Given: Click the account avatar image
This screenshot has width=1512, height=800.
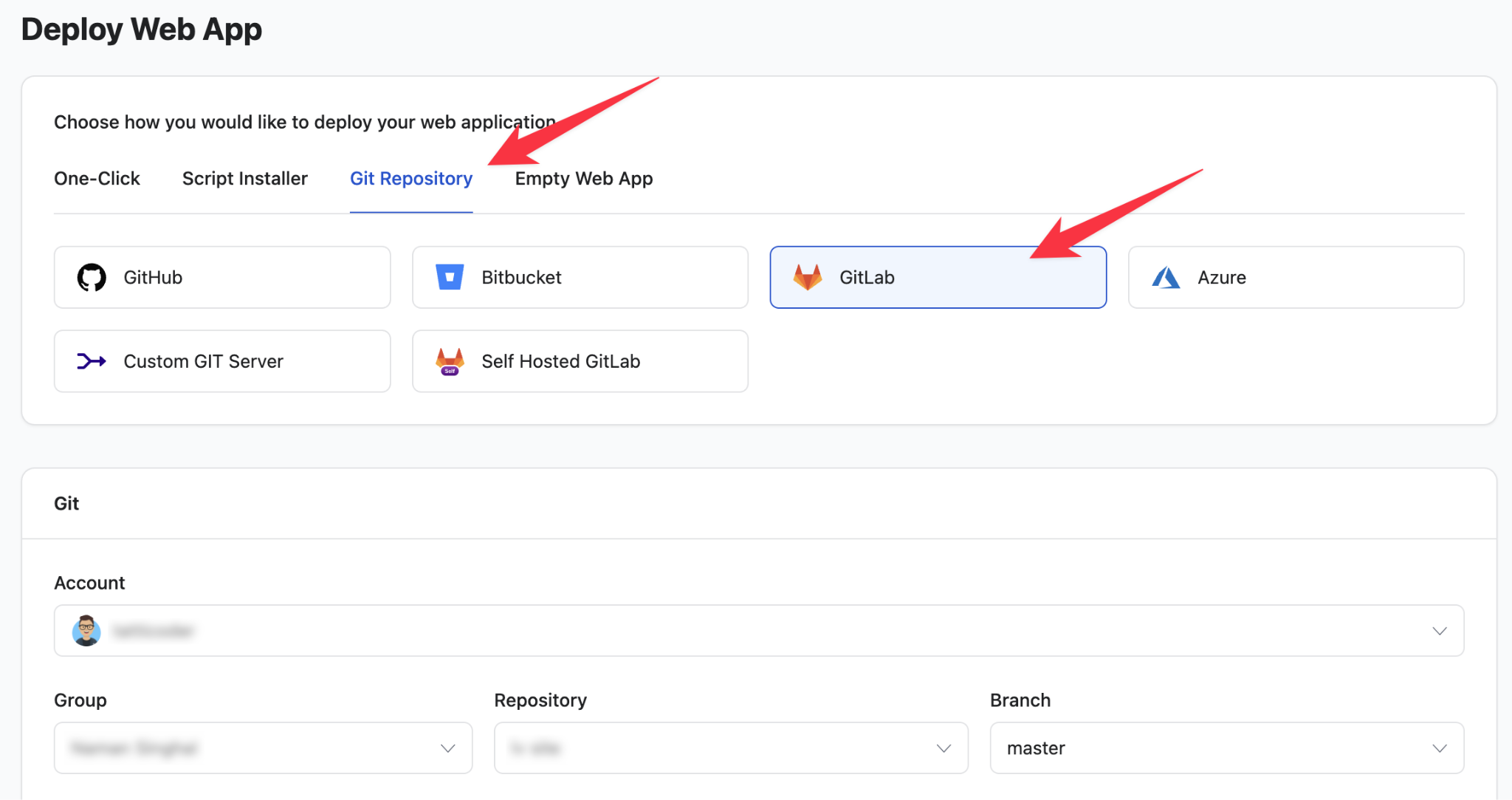Looking at the screenshot, I should click(86, 631).
